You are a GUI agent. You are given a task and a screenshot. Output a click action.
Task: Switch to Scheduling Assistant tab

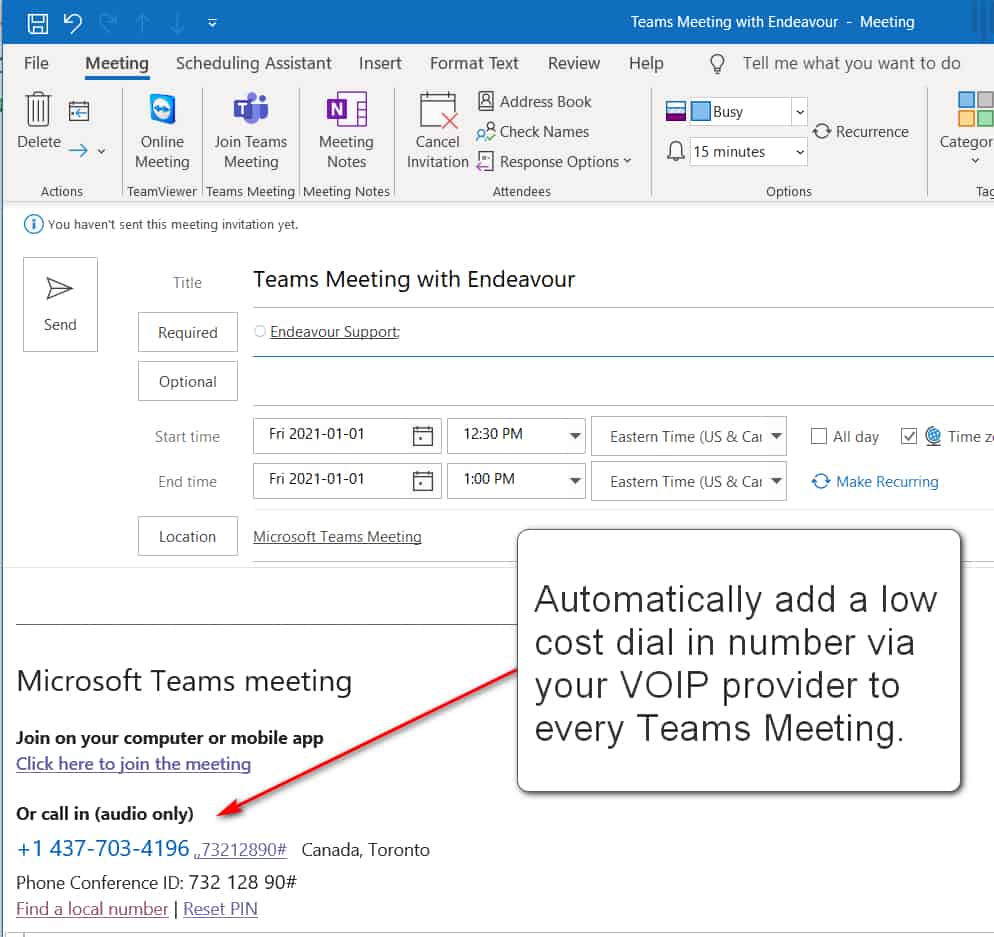(253, 63)
